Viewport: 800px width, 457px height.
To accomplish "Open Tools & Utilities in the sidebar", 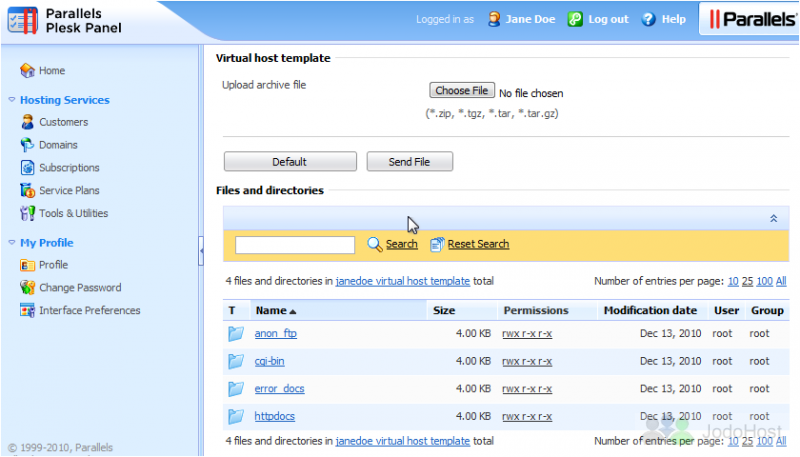I will 74,213.
